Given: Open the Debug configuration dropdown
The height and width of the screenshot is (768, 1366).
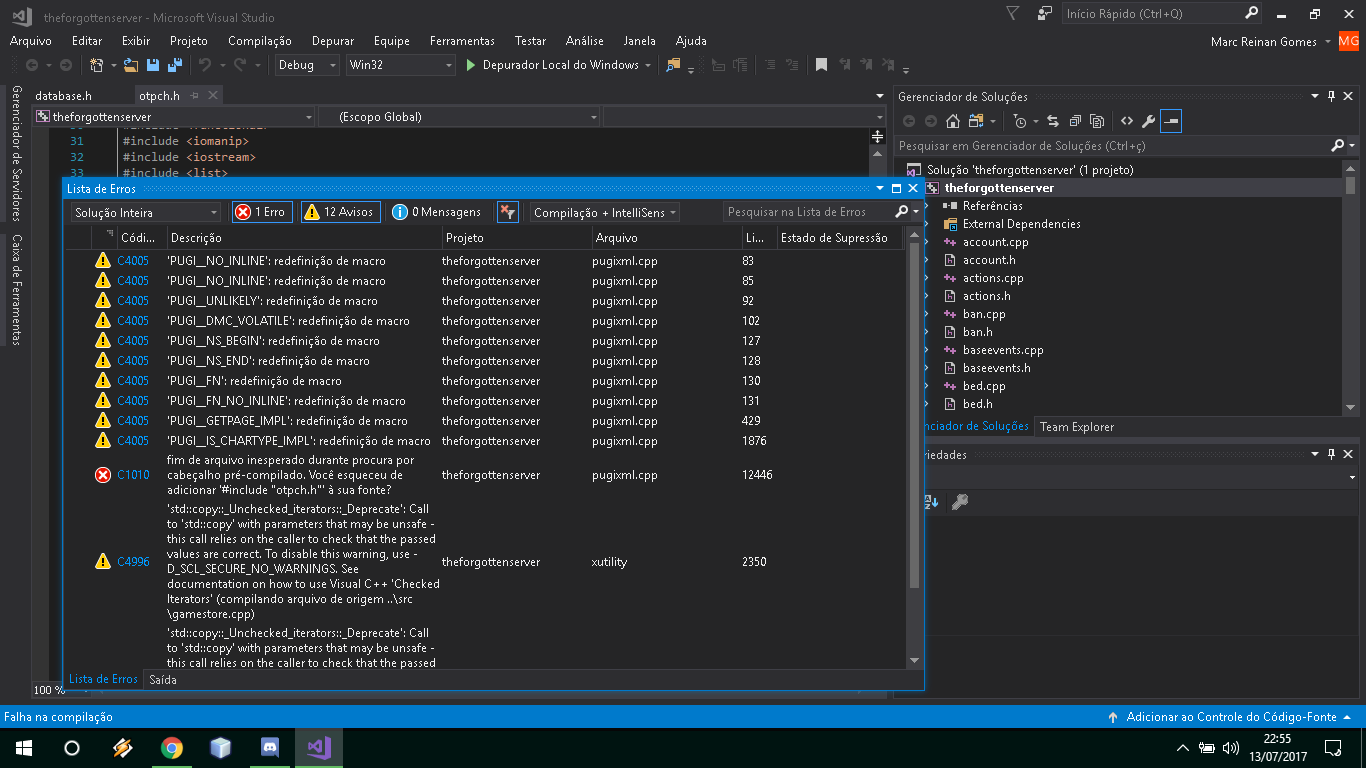Looking at the screenshot, I should click(307, 65).
